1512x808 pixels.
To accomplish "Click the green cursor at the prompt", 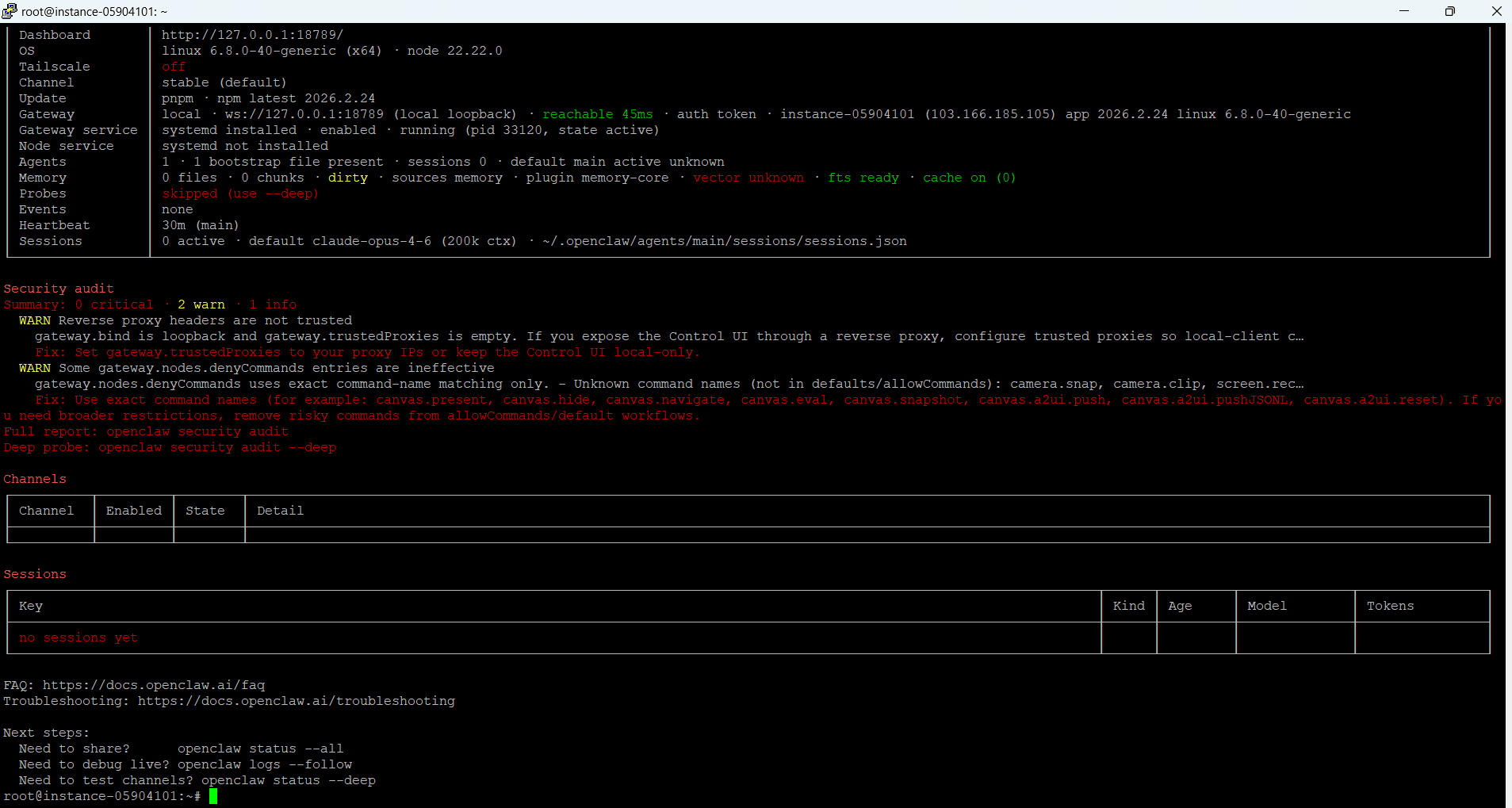I will [x=213, y=796].
